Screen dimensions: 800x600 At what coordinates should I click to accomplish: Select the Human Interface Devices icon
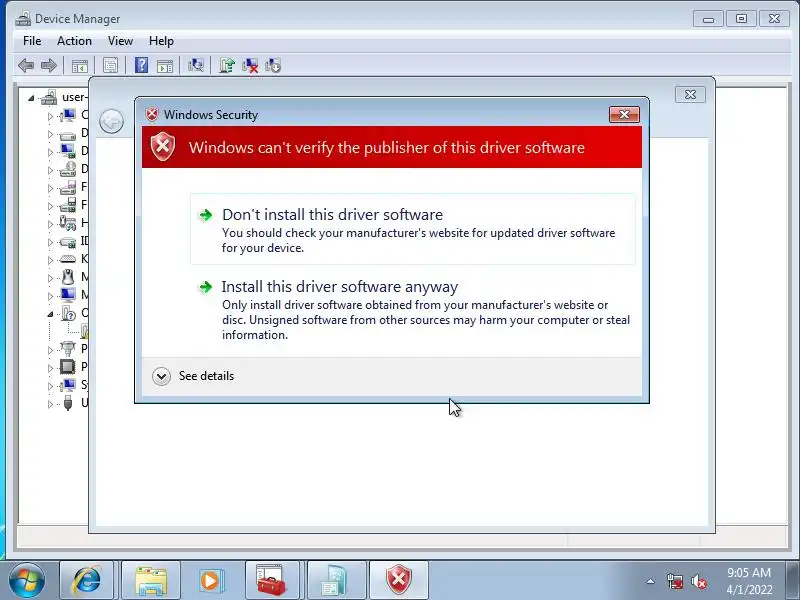coord(68,223)
